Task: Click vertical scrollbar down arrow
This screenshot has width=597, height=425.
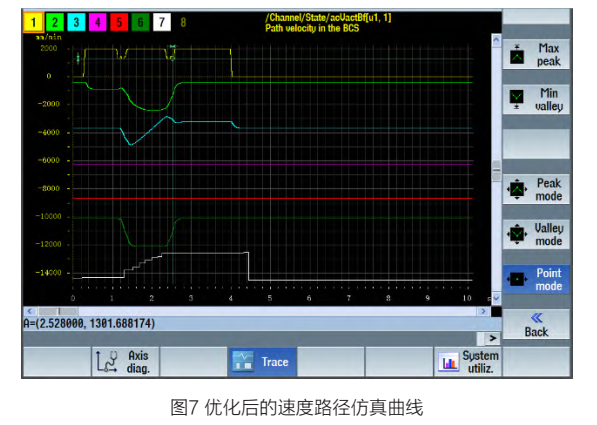Action: point(496,298)
